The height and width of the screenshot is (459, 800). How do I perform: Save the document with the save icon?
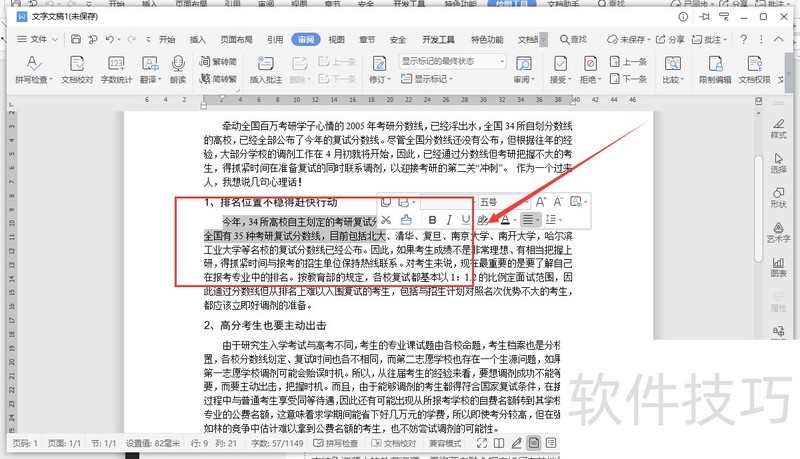tap(76, 39)
